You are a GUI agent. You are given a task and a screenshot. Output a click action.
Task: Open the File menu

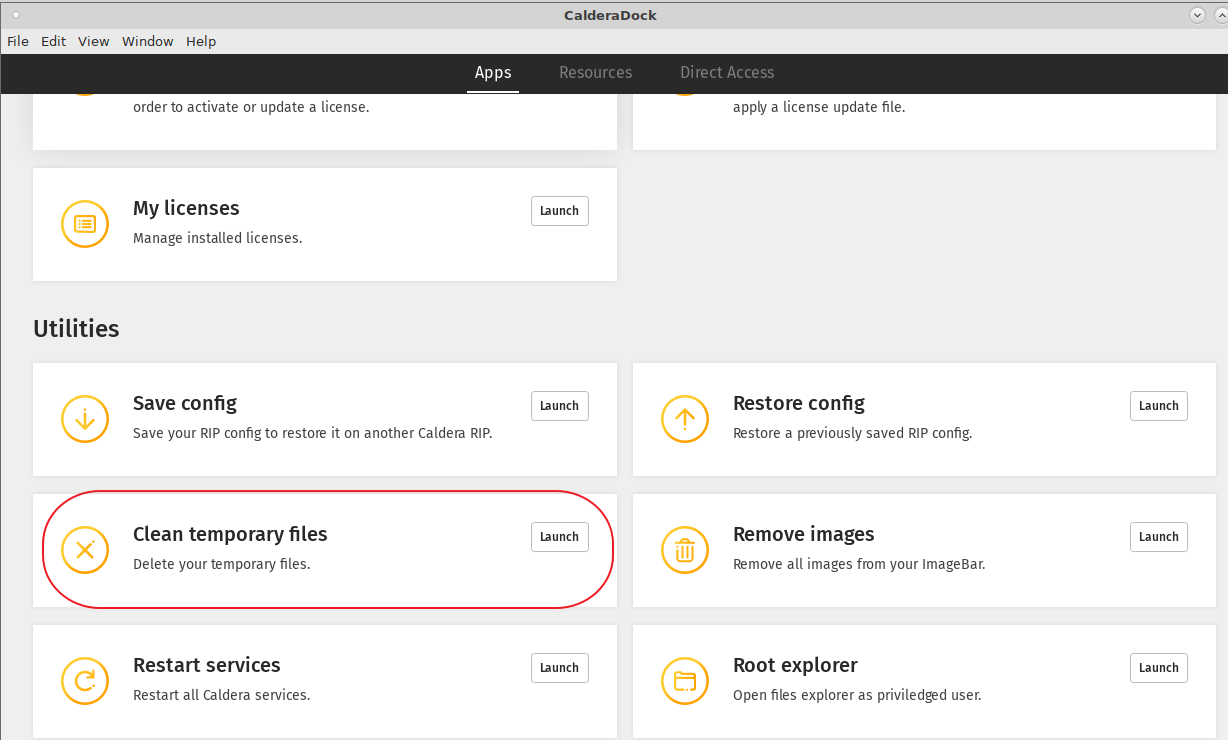click(x=18, y=42)
